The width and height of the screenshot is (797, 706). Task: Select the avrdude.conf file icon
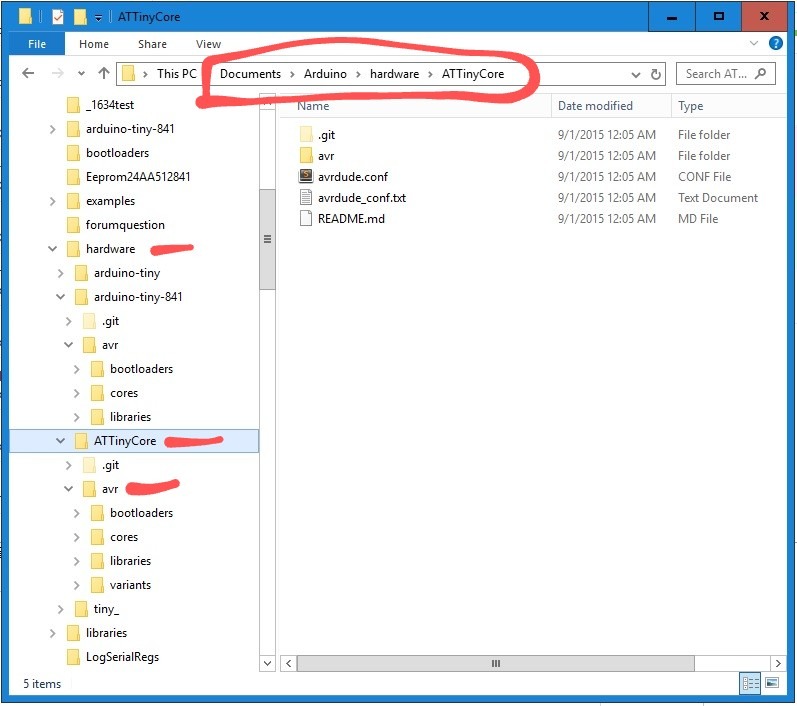[306, 176]
